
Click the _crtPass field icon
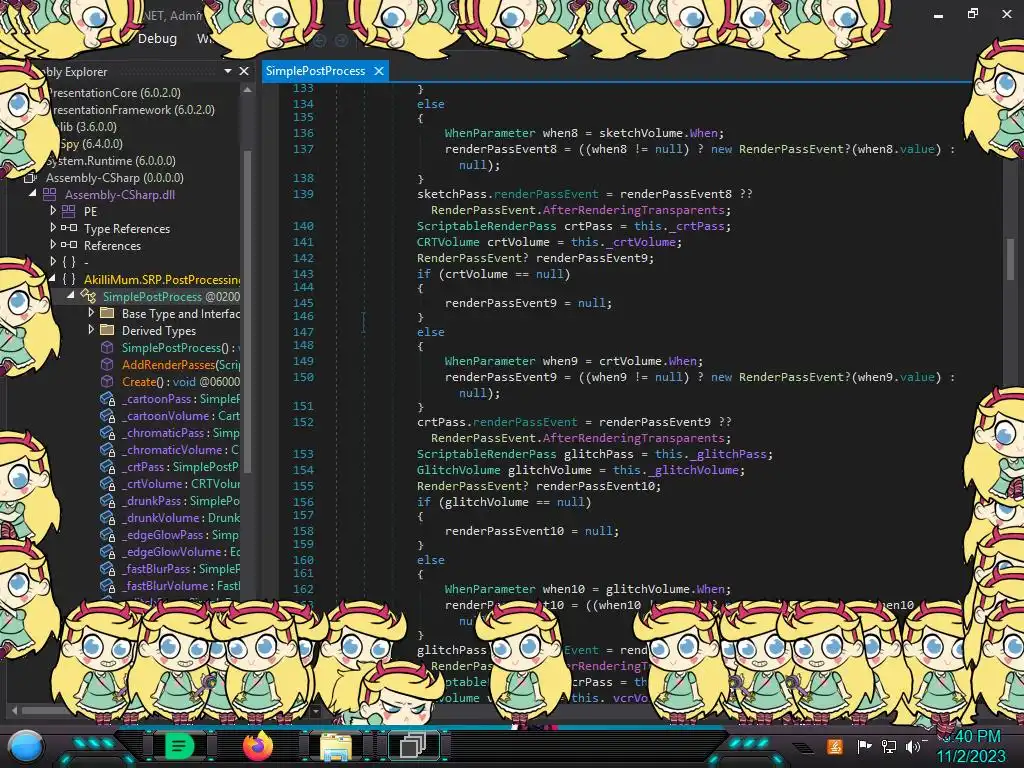click(108, 467)
